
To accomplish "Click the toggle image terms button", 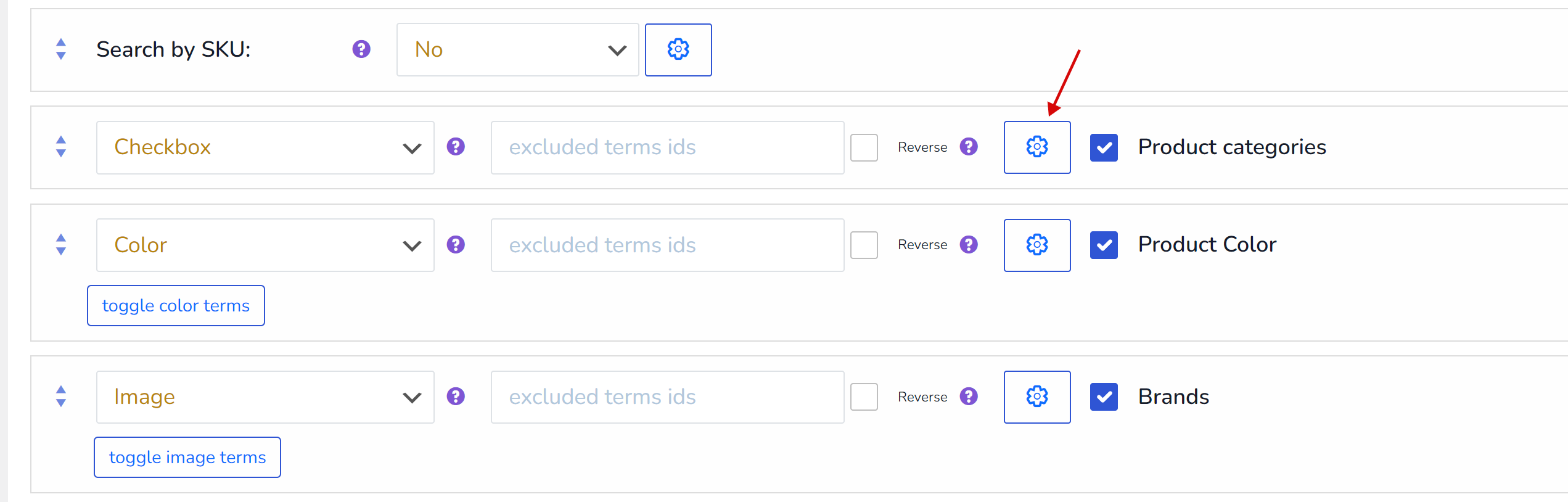I will pyautogui.click(x=187, y=458).
